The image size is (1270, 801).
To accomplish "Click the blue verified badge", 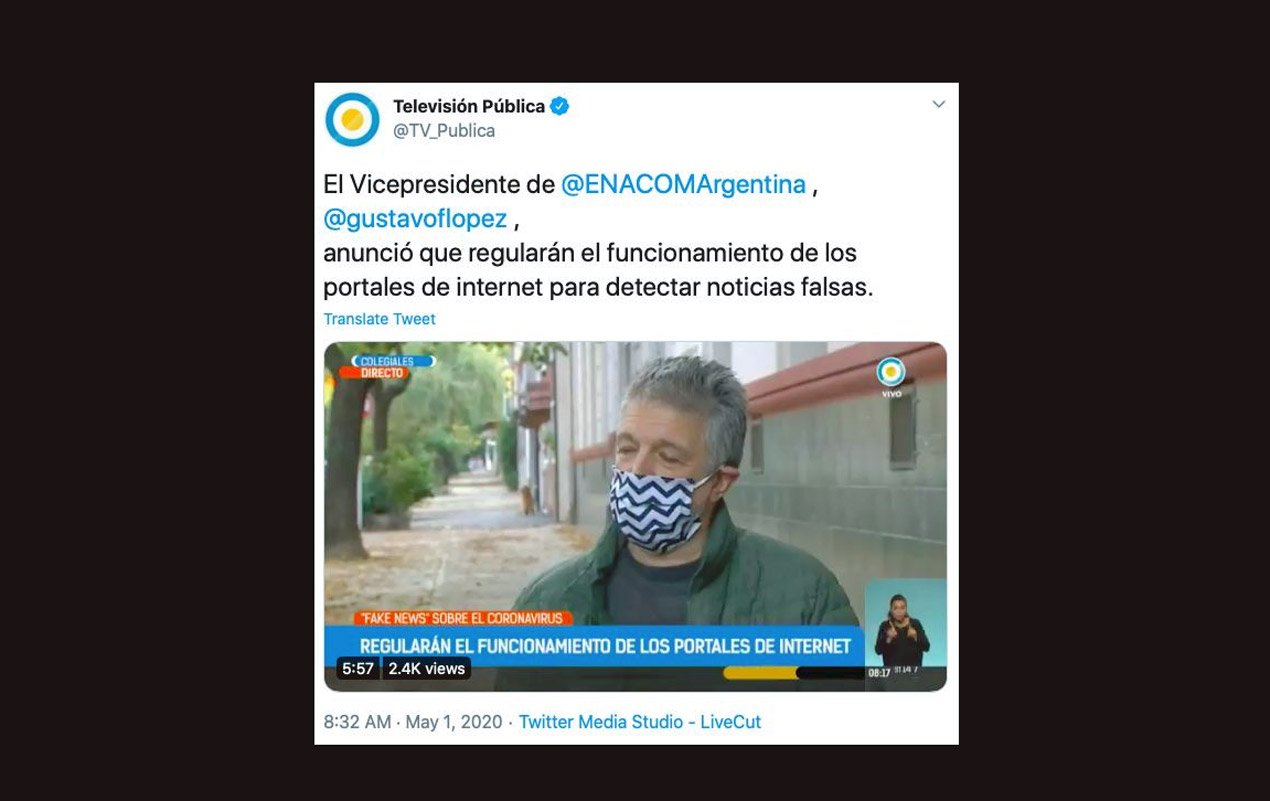I will pos(560,106).
